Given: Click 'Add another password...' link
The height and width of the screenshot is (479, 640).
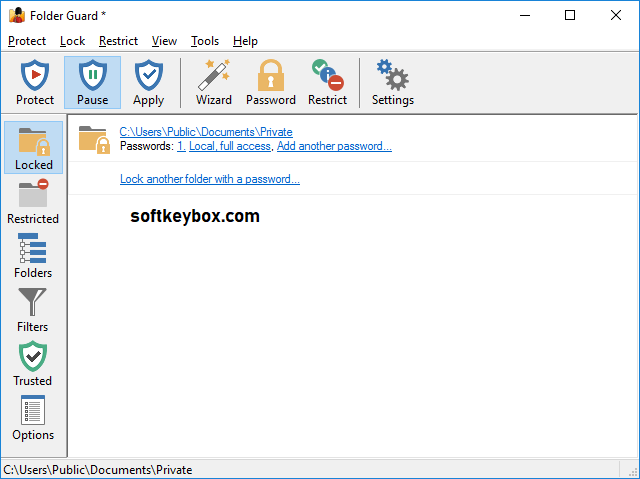Looking at the screenshot, I should (334, 146).
